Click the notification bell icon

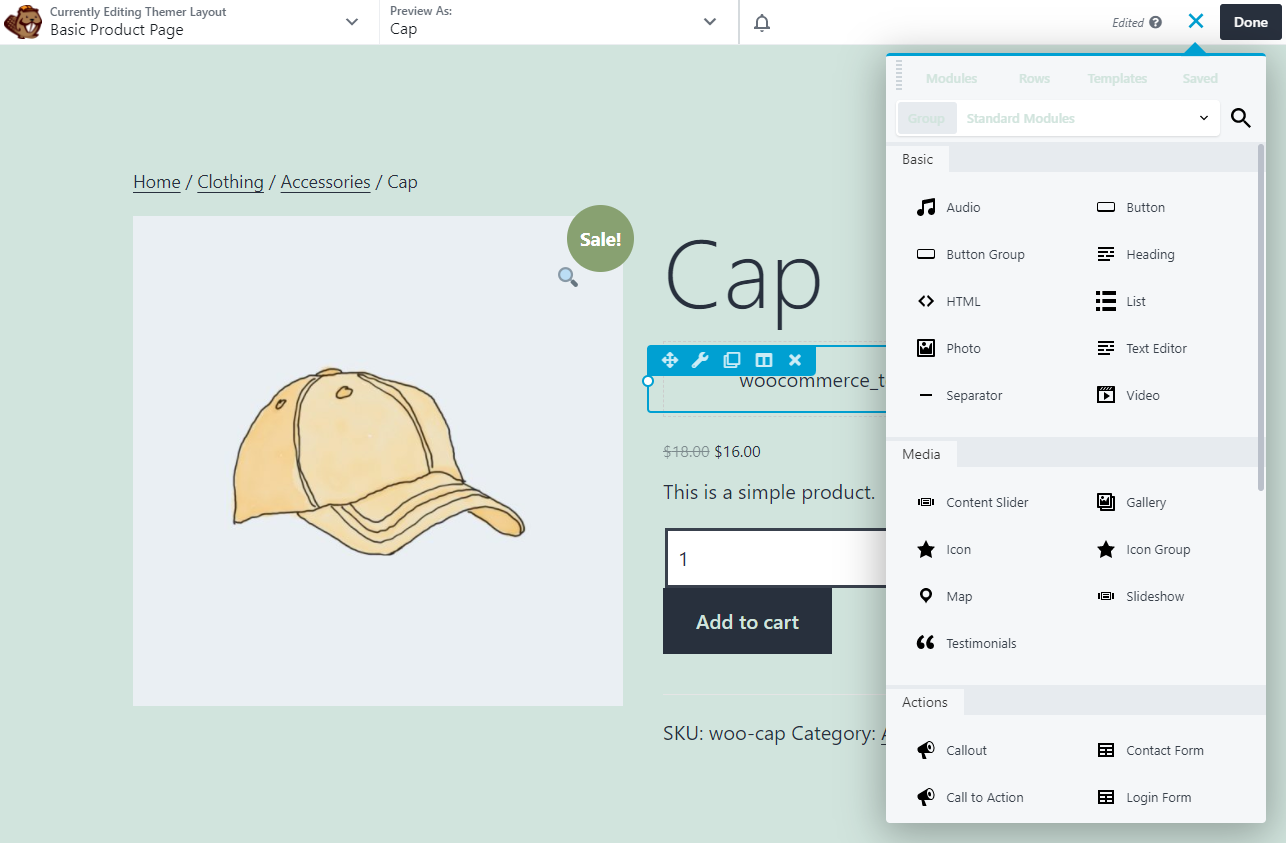tap(761, 21)
